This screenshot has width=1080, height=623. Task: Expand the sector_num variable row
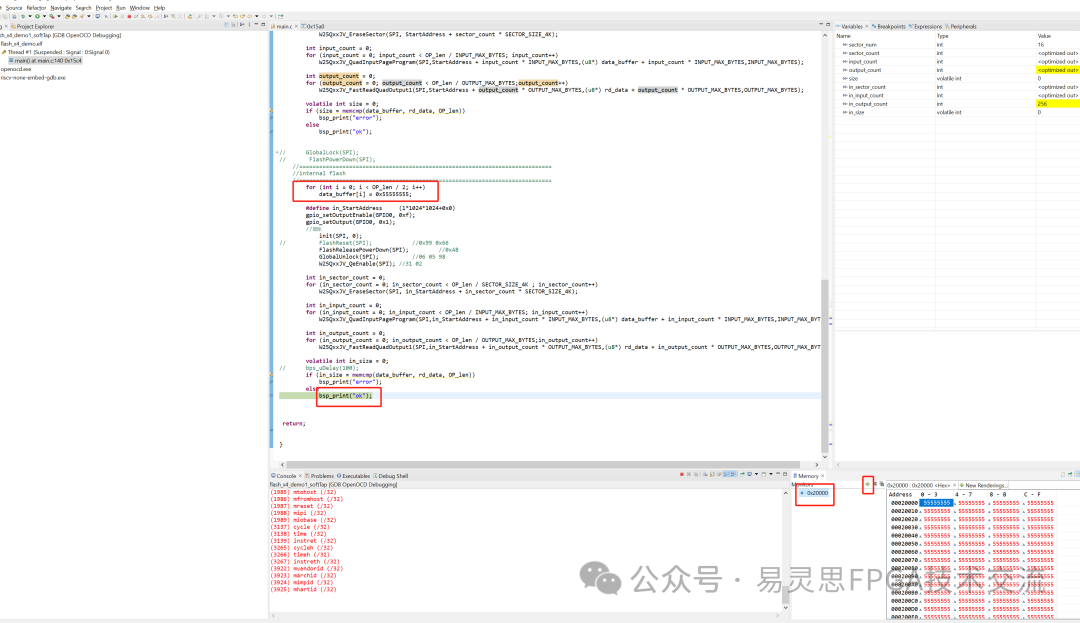pos(844,45)
